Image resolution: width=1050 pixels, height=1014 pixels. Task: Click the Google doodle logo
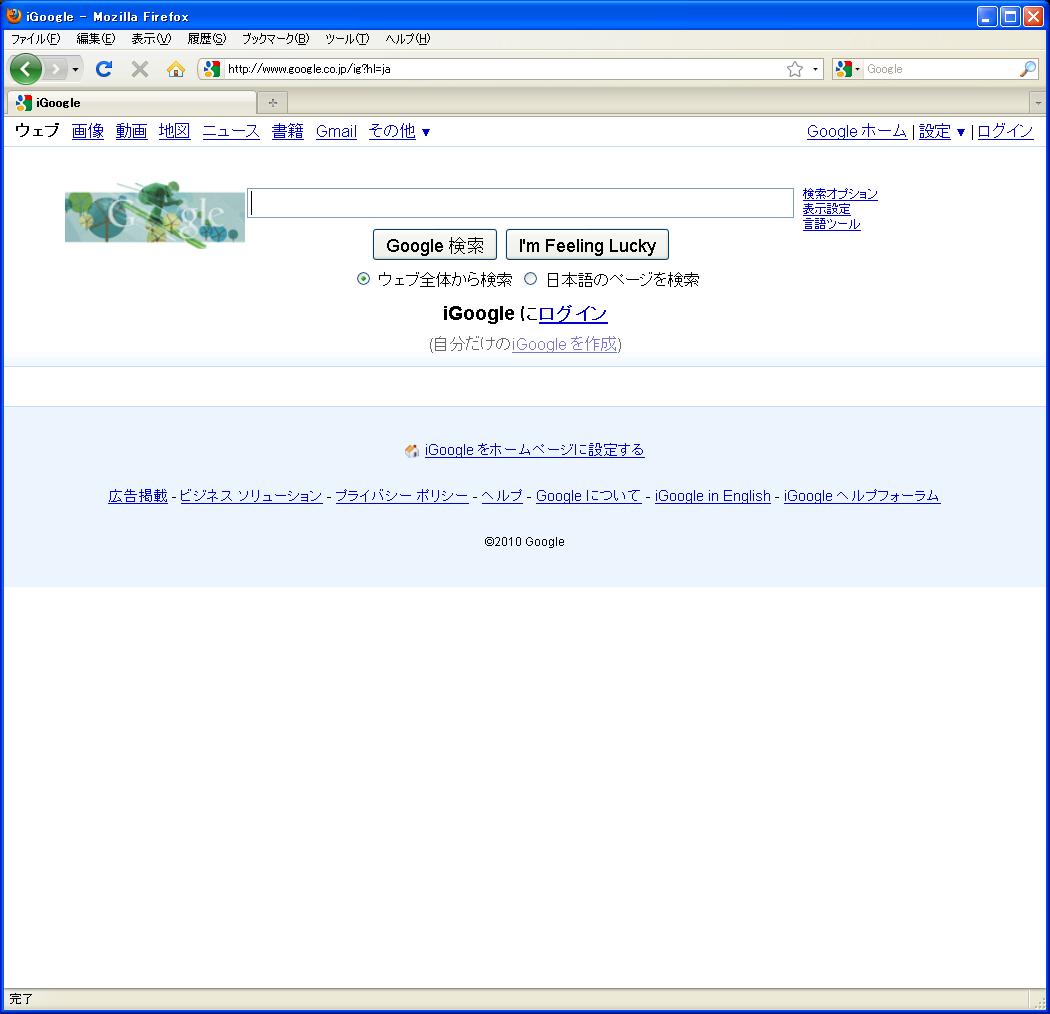coord(155,214)
